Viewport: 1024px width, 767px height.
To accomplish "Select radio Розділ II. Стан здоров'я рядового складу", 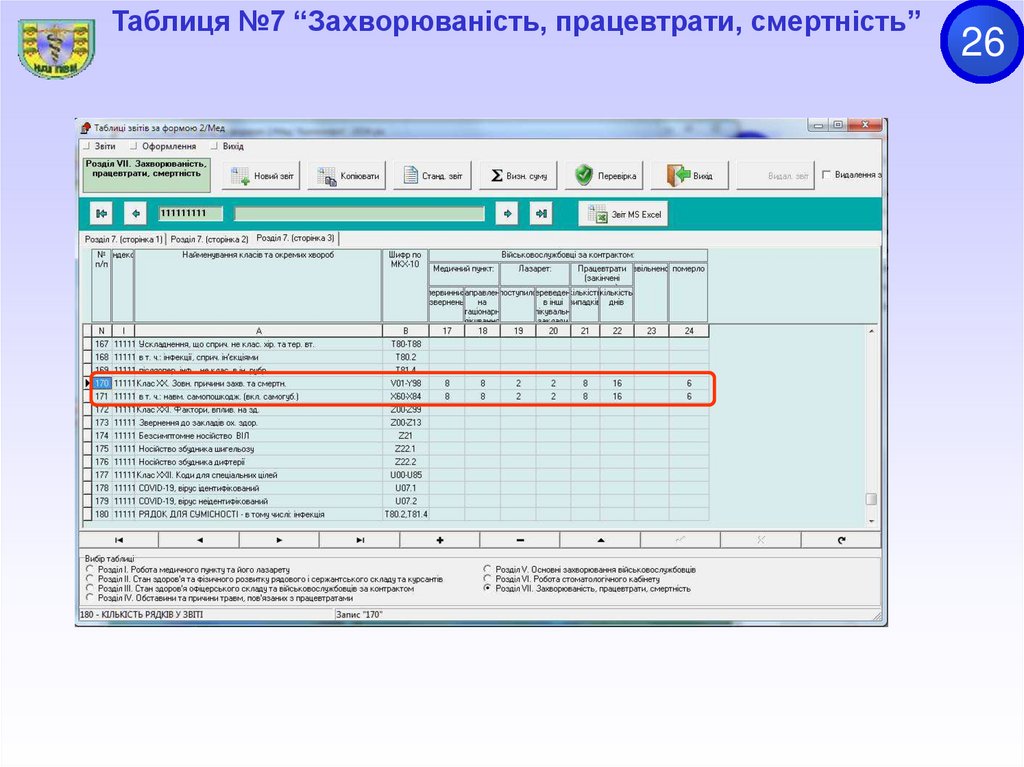I will pos(90,579).
